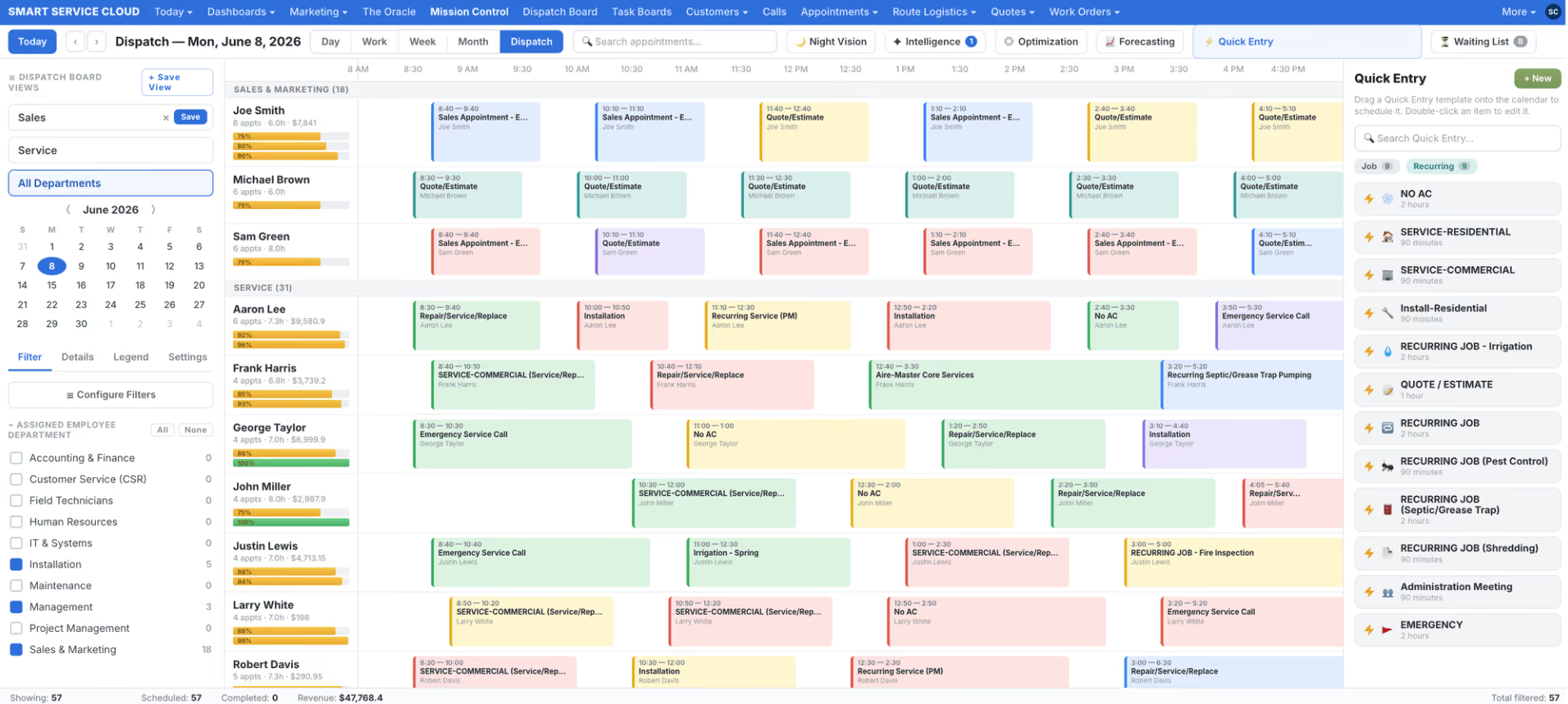Click the lightning icon on NO AC template
1568x704 pixels.
pos(1369,199)
